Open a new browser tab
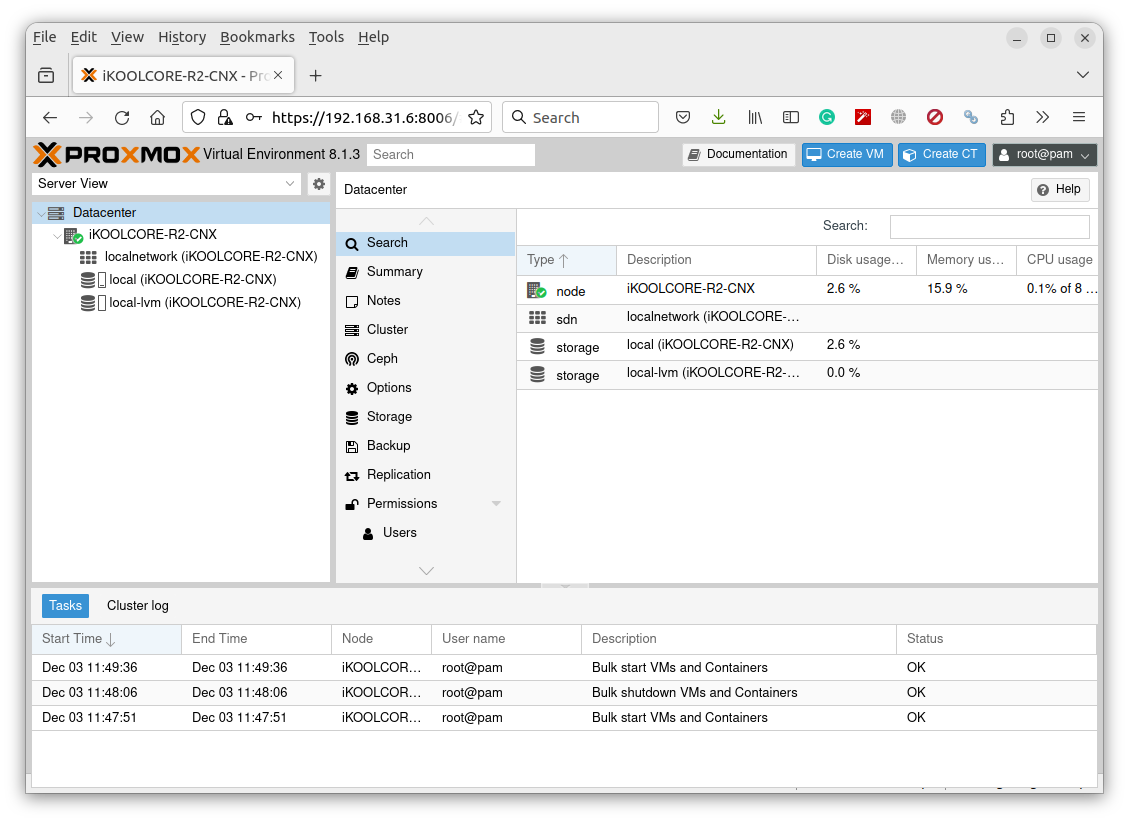This screenshot has height=822, width=1129. click(x=315, y=76)
